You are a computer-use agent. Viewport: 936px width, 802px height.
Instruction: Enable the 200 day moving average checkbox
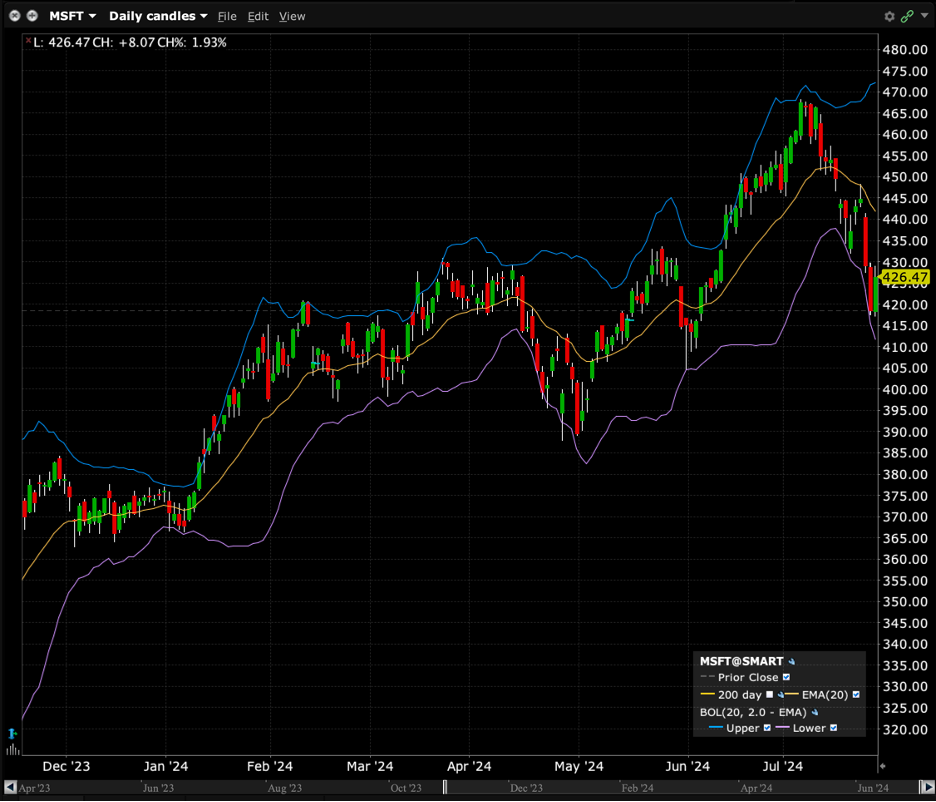(769, 694)
